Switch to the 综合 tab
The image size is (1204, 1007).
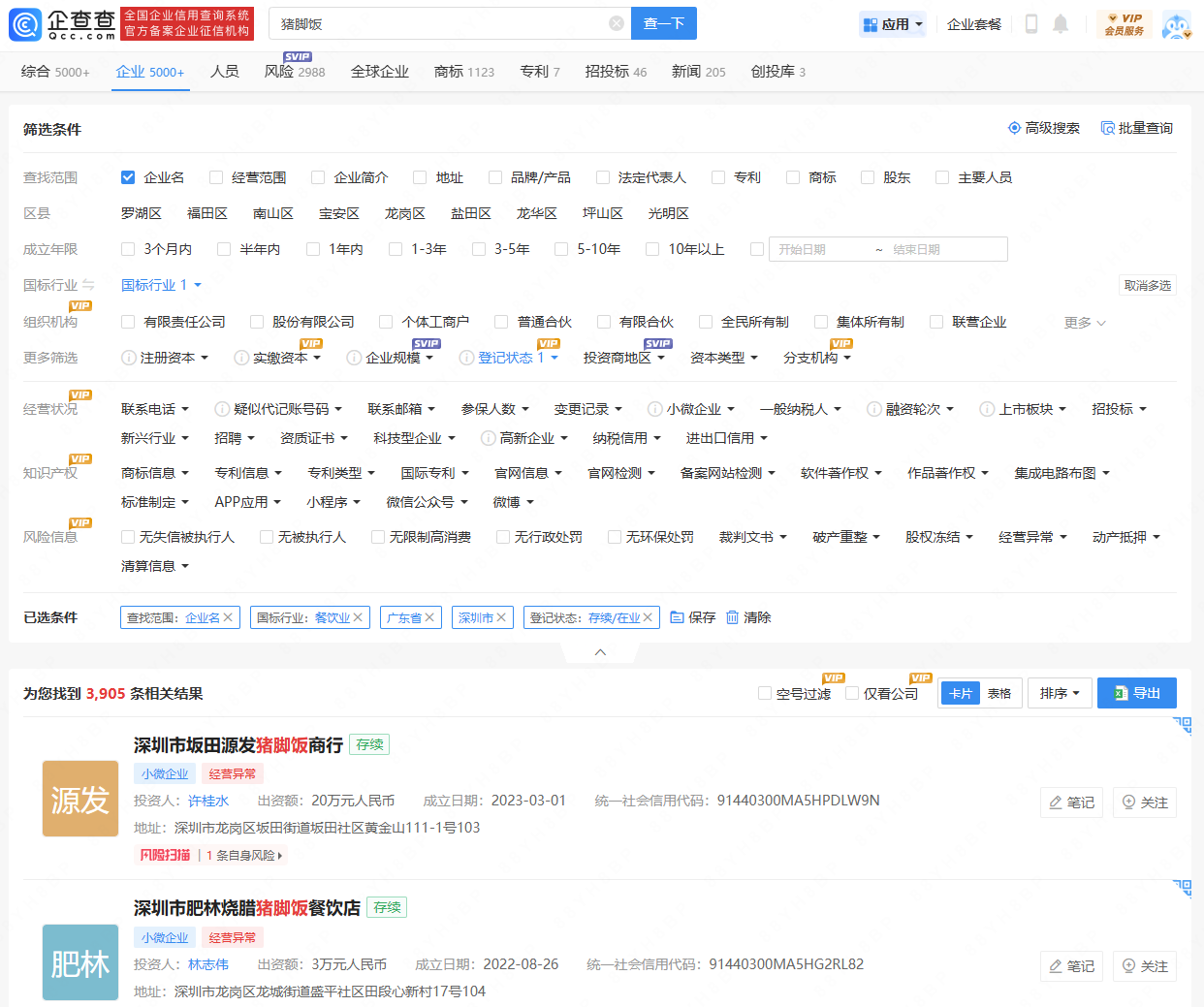coord(55,72)
